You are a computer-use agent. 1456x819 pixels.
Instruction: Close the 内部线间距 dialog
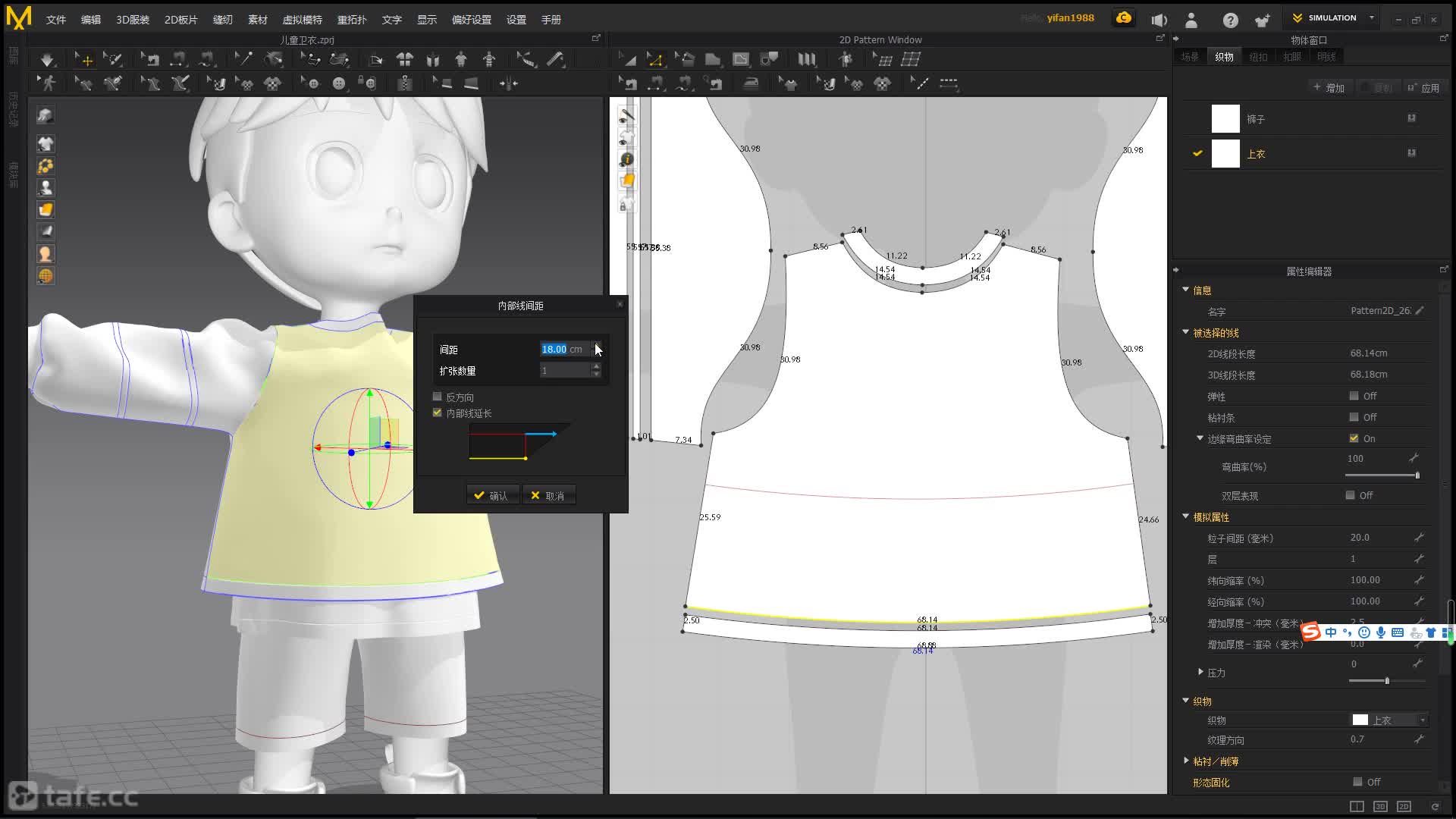pyautogui.click(x=620, y=304)
